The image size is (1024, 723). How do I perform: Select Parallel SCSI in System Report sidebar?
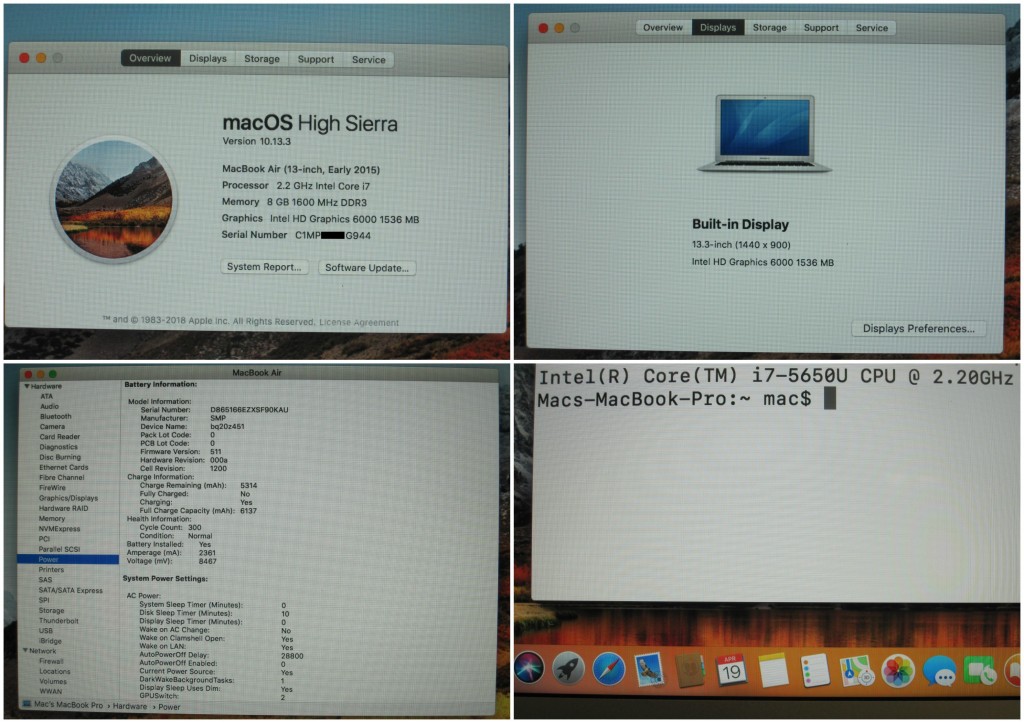59,549
